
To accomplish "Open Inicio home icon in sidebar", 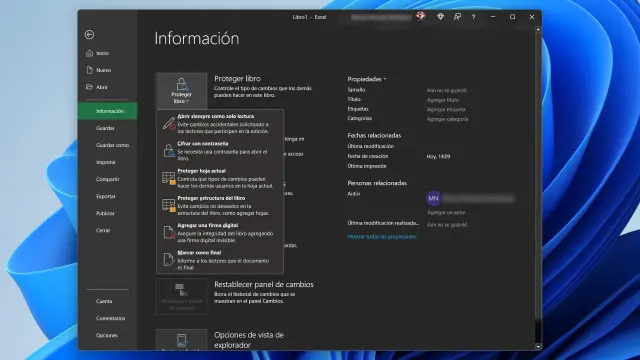I will (x=89, y=53).
